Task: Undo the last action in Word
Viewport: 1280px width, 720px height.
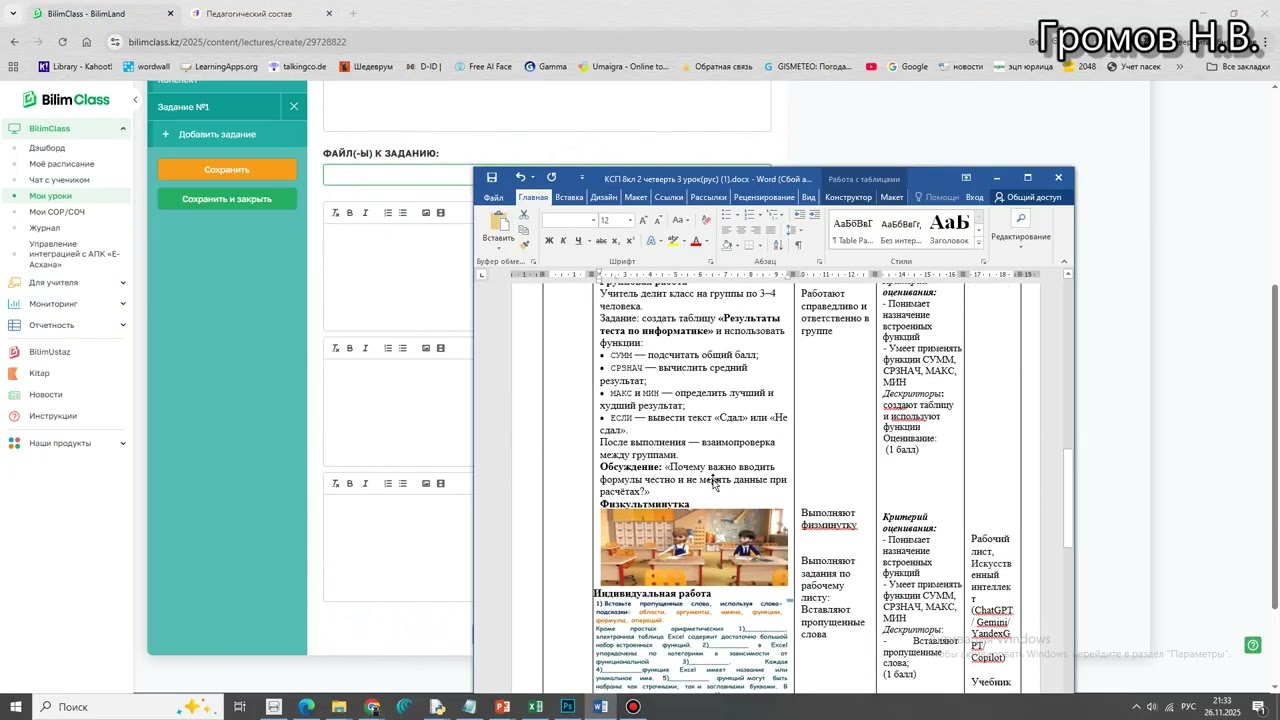Action: pyautogui.click(x=520, y=178)
